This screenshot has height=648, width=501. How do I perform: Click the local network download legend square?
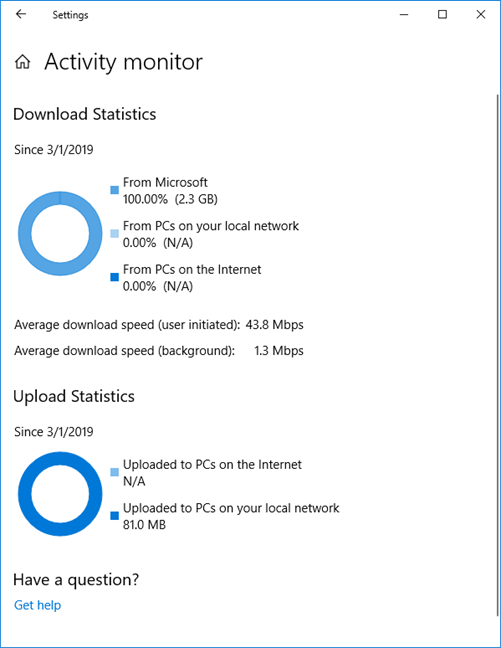tap(115, 233)
